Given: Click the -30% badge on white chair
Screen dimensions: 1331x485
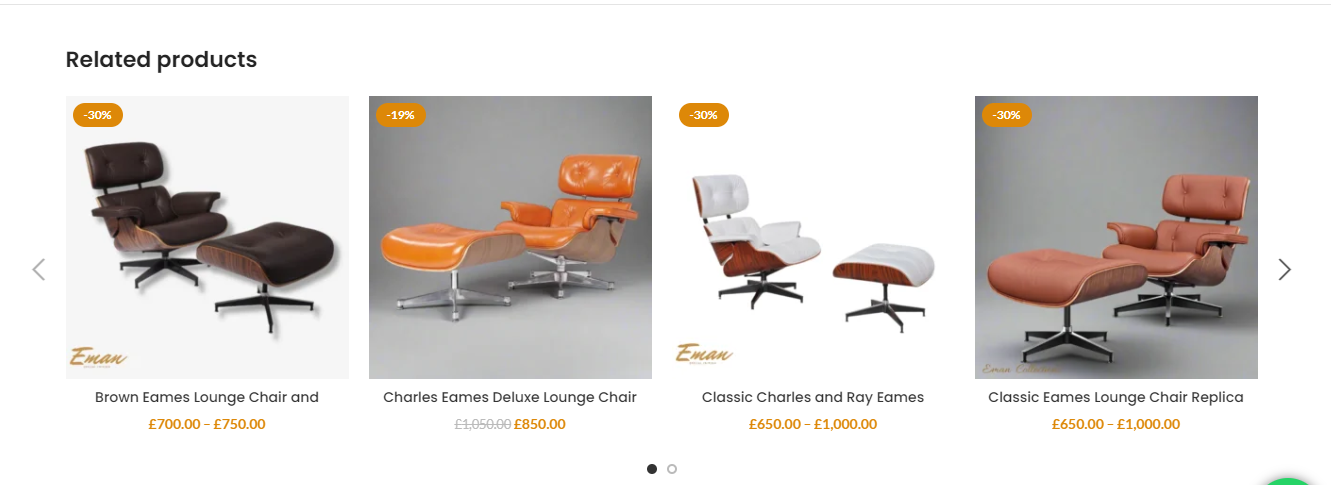Looking at the screenshot, I should point(704,115).
